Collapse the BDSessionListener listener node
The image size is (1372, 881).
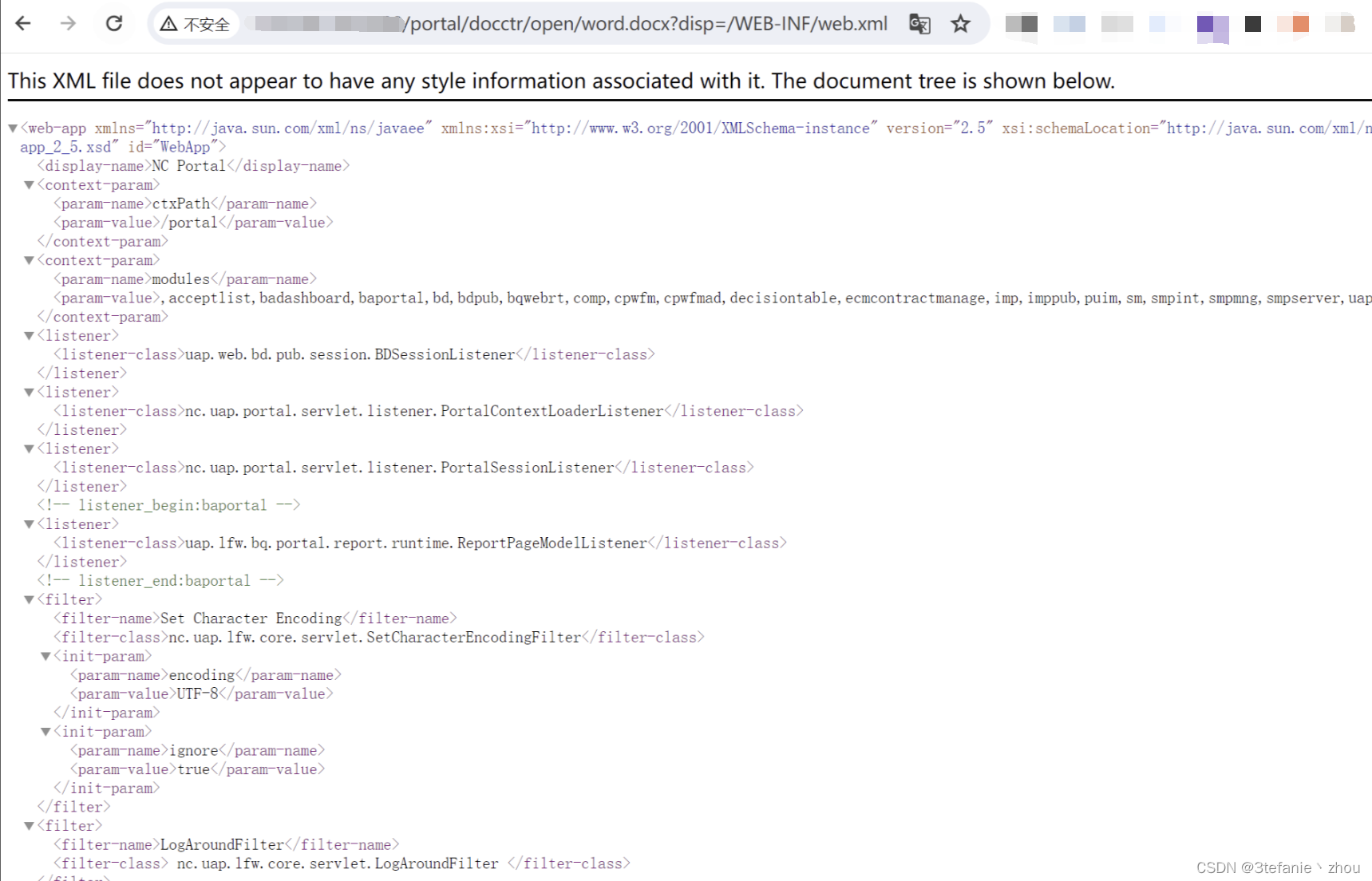point(29,336)
